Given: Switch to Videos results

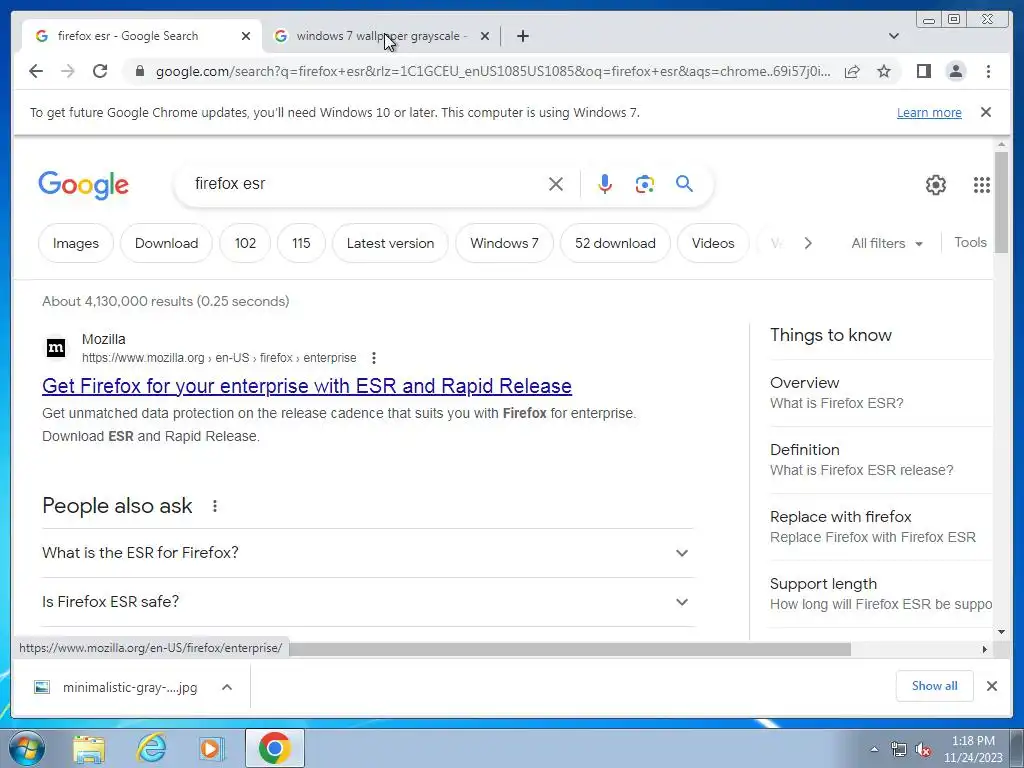Looking at the screenshot, I should pyautogui.click(x=713, y=243).
